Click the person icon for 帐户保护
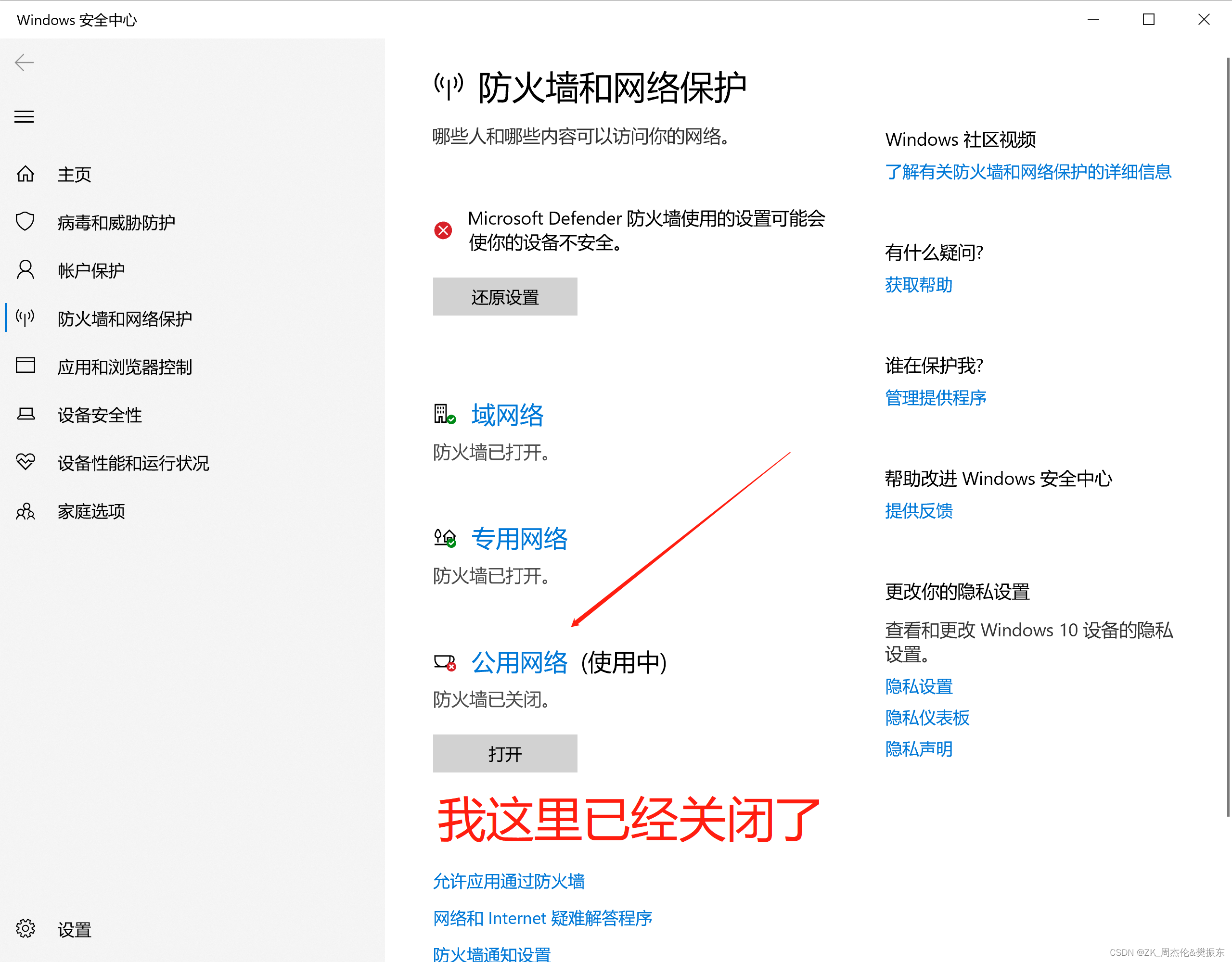Screen dimensions: 1232x962 coord(26,270)
